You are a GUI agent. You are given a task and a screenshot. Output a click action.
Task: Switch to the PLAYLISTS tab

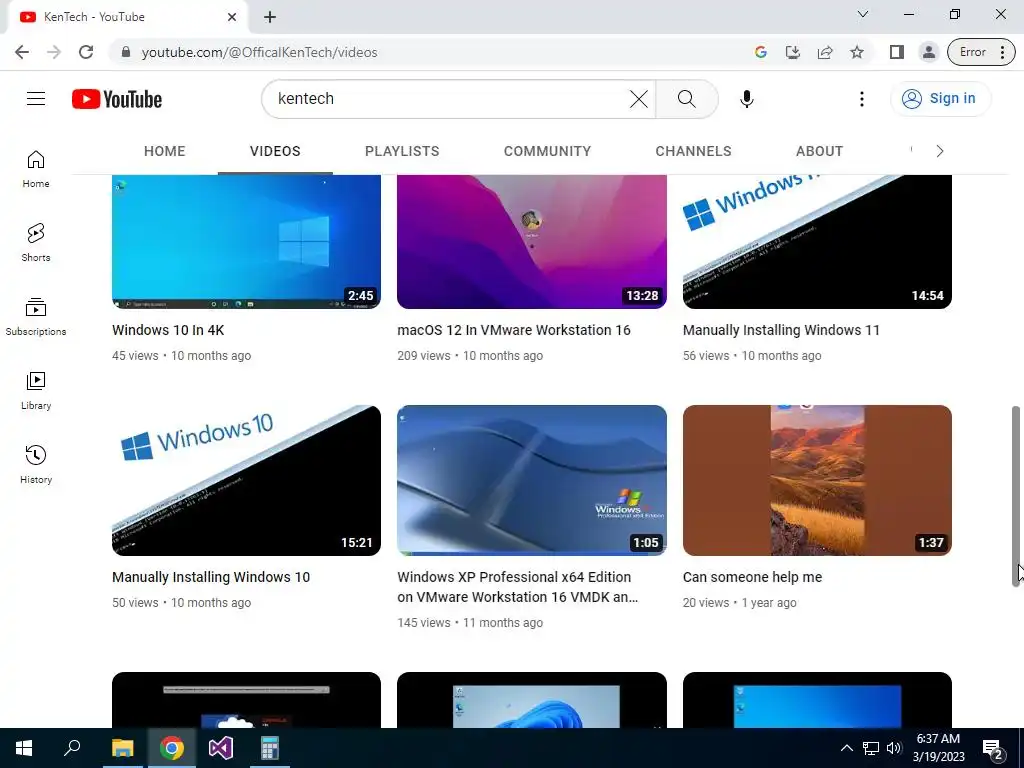coord(402,151)
